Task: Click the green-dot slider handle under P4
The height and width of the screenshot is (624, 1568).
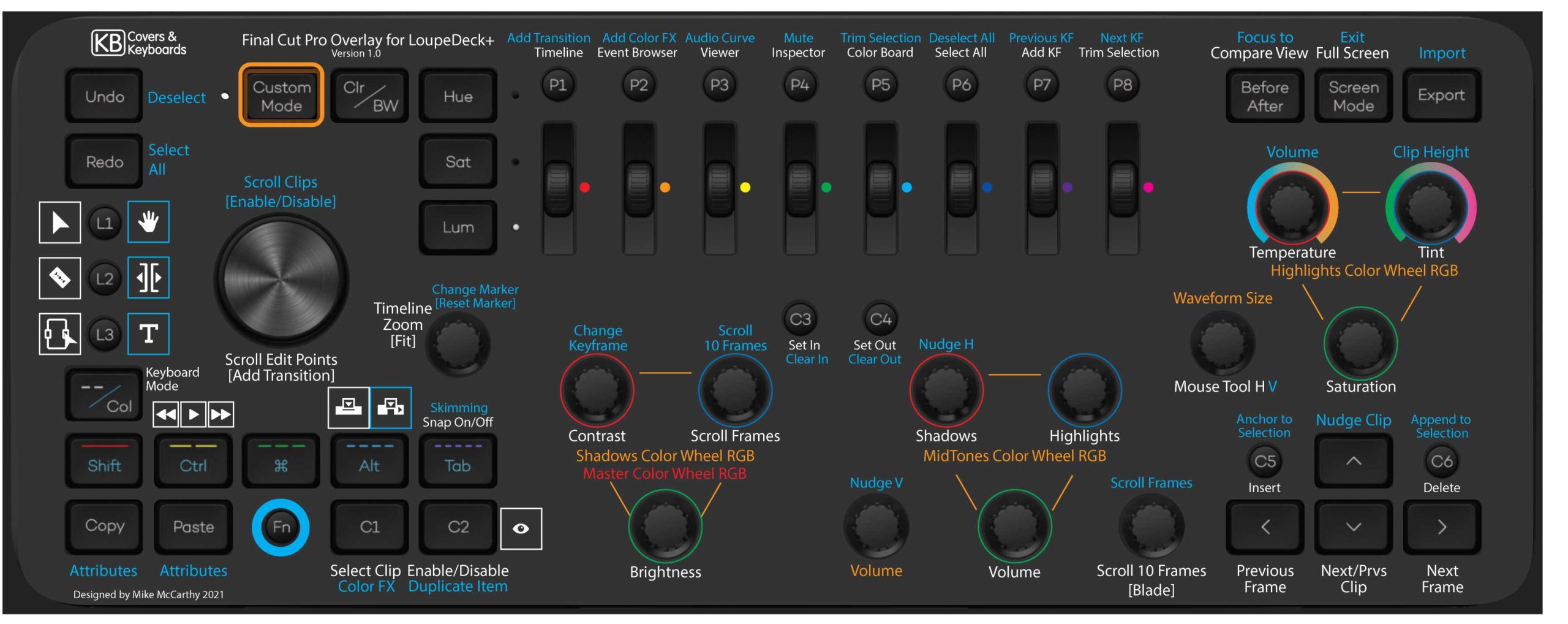Action: [x=799, y=188]
